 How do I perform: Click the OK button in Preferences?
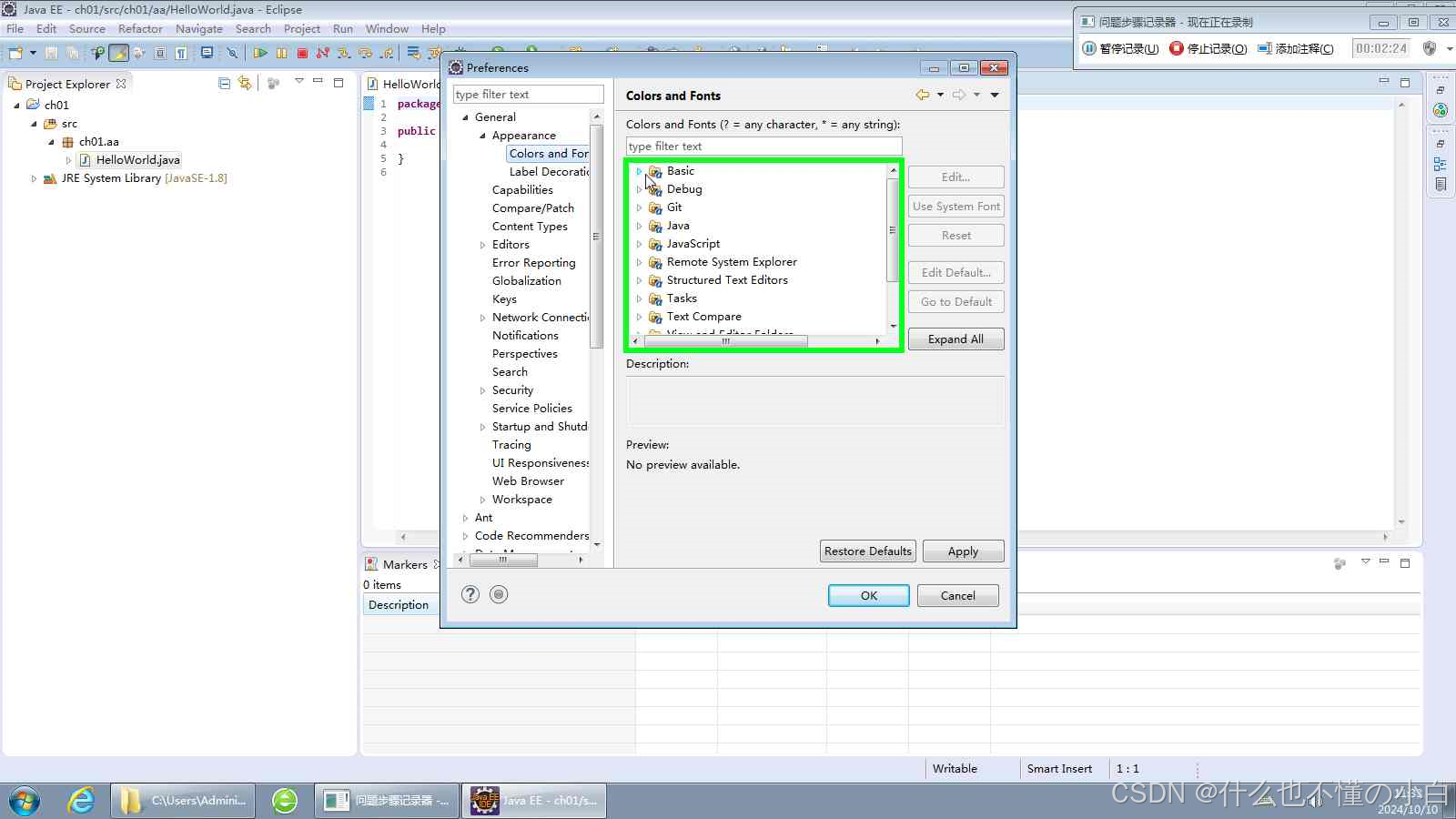coord(868,595)
